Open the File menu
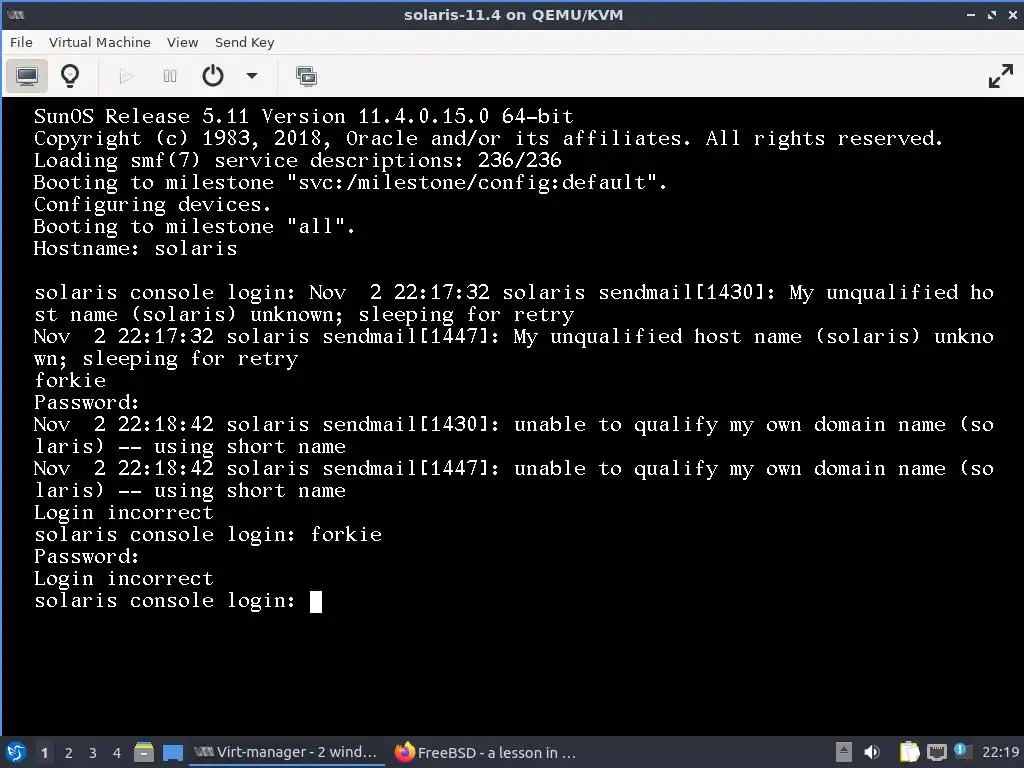1024x768 pixels. click(21, 42)
